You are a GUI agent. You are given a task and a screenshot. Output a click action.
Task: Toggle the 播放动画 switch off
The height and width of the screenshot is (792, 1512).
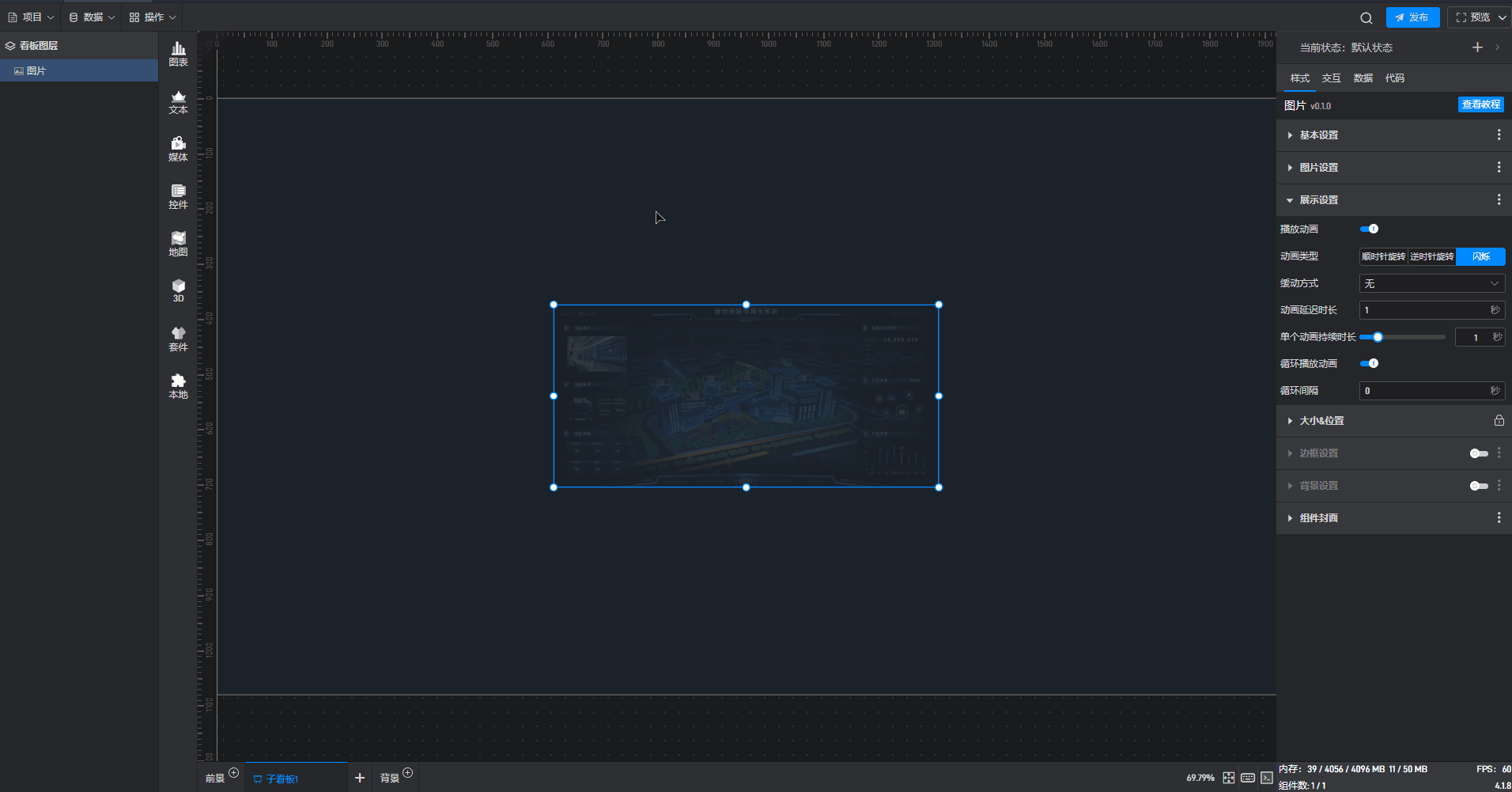[1369, 229]
